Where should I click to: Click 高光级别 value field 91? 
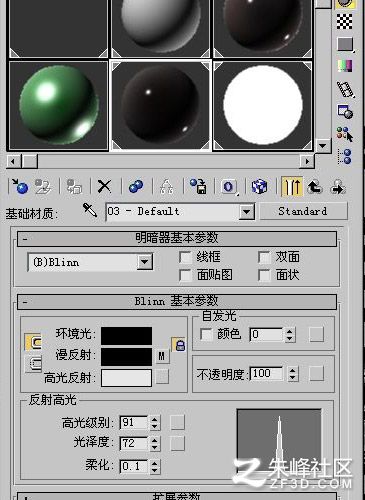pyautogui.click(x=134, y=423)
